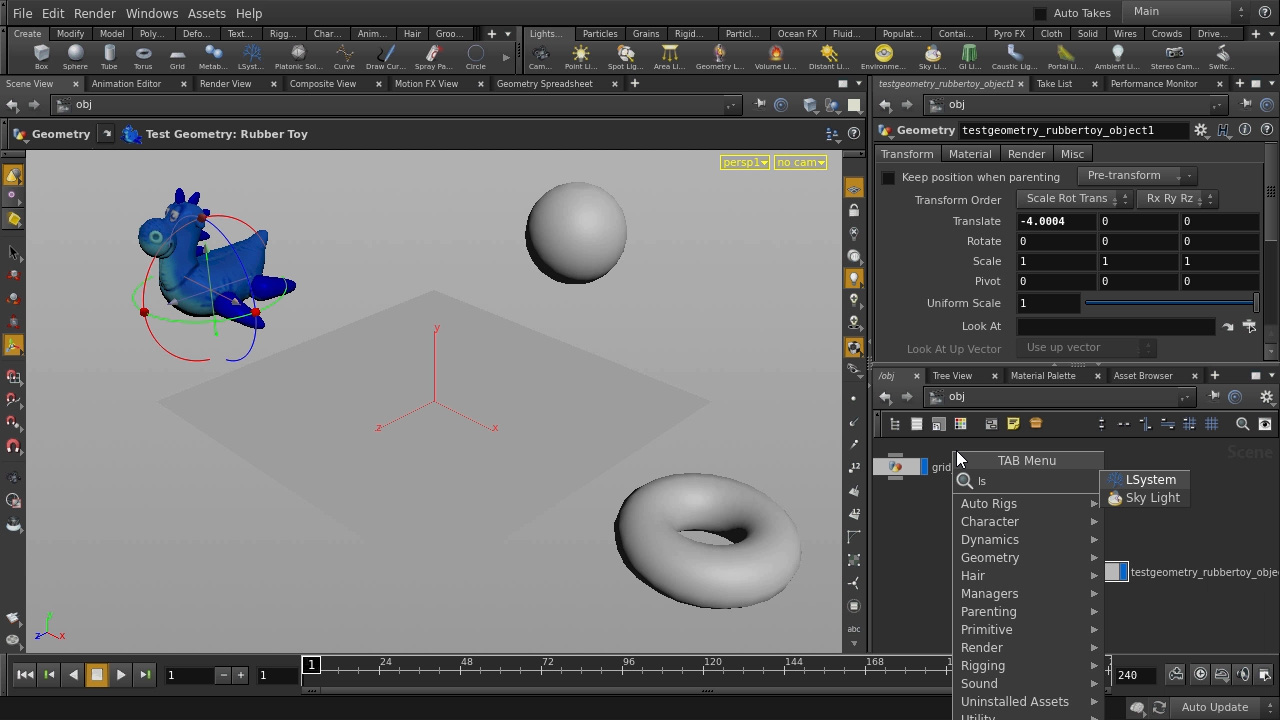This screenshot has height=720, width=1280.
Task: Expand the Geometry category in the TAB Menu
Action: 990,557
